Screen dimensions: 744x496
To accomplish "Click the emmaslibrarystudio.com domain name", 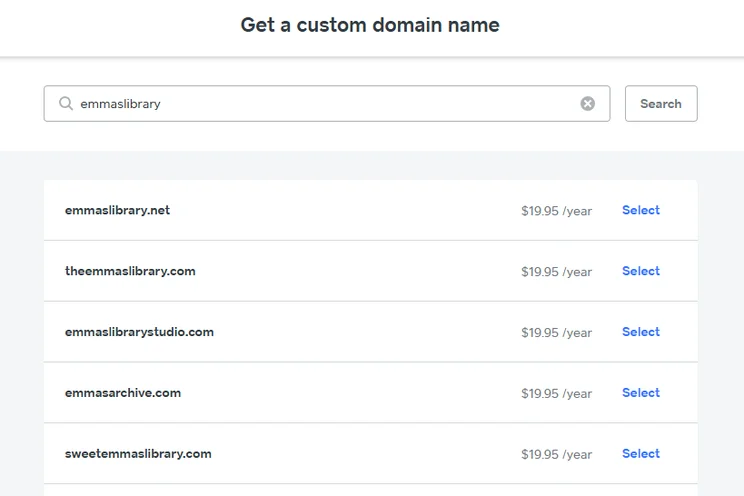I will 139,332.
